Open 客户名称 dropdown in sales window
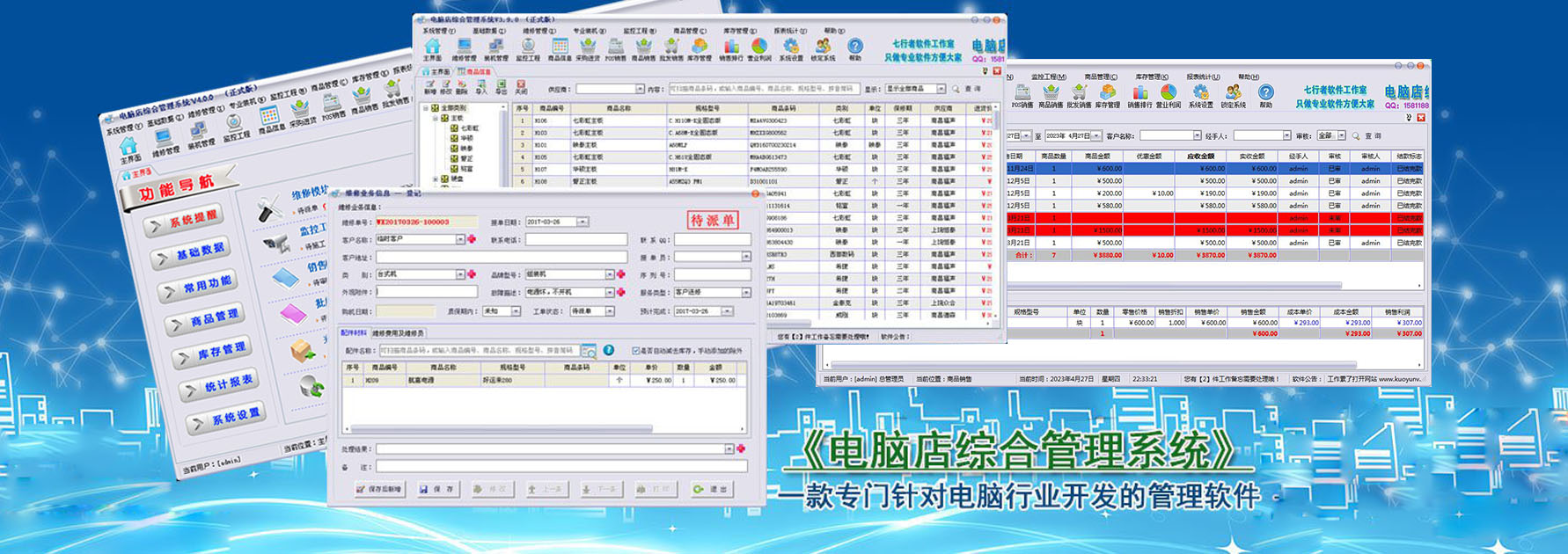This screenshot has height=554, width=1568. 1197,135
